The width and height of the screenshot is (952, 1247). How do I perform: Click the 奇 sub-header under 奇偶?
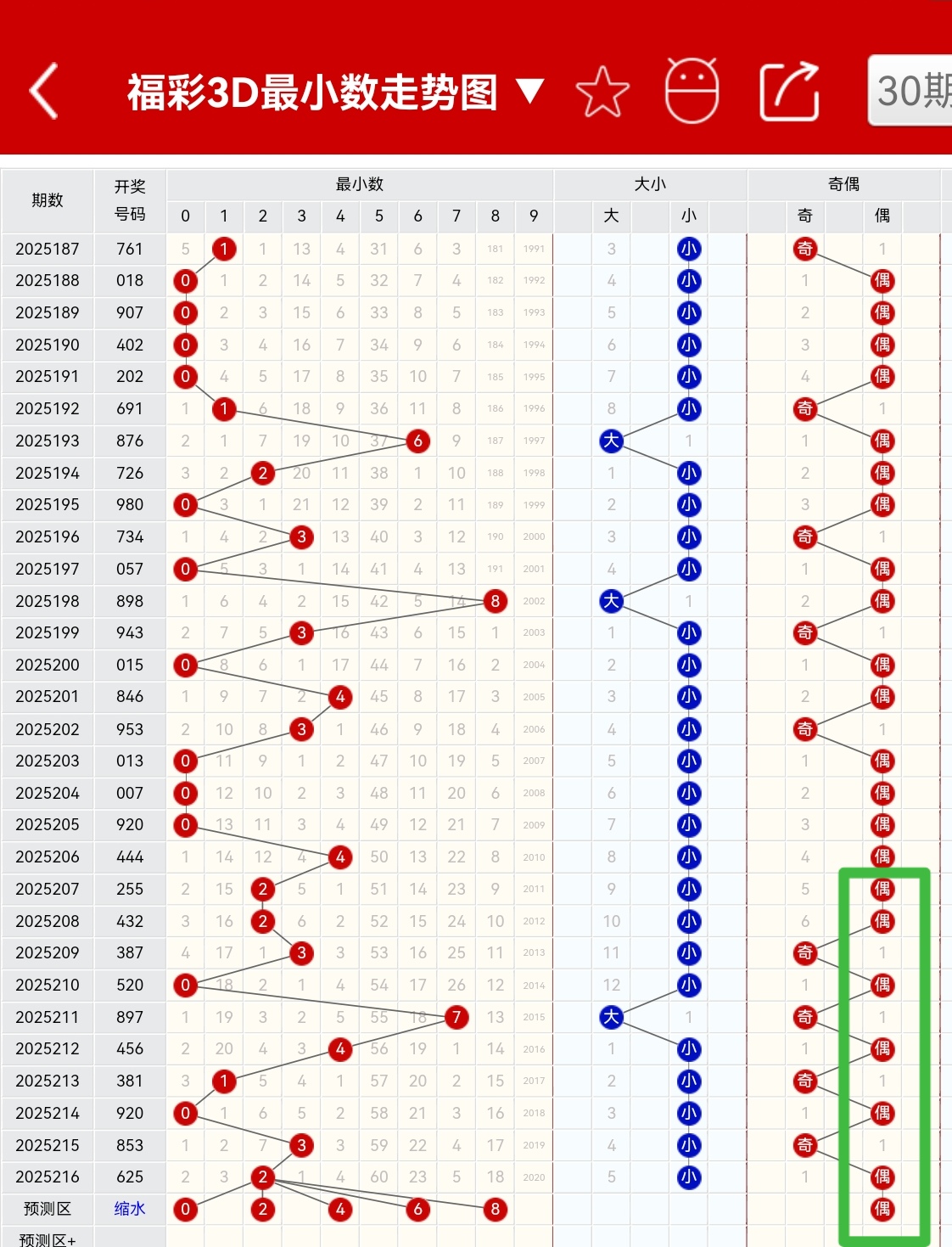805,216
